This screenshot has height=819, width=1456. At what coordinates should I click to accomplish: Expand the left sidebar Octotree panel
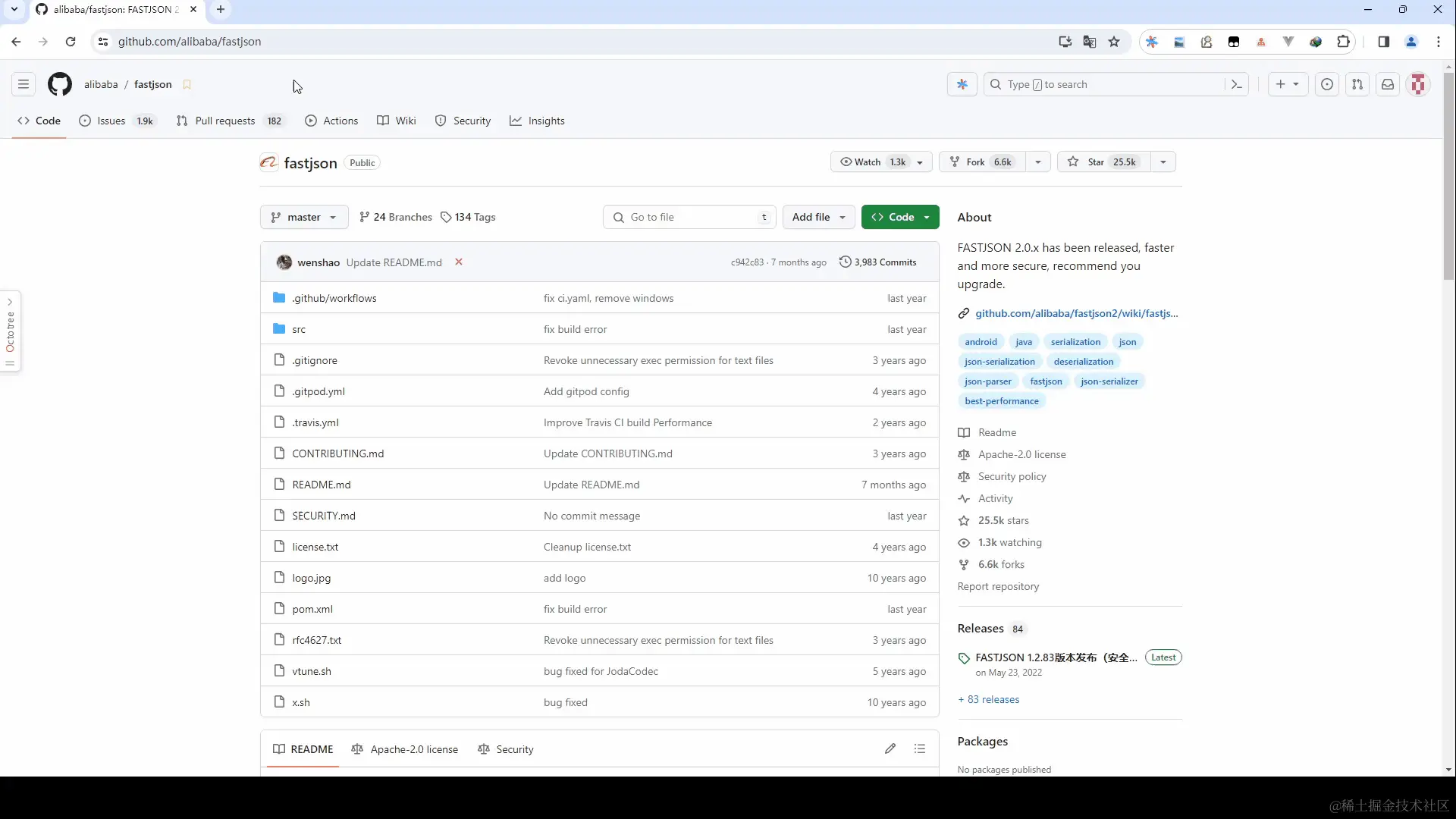click(10, 301)
